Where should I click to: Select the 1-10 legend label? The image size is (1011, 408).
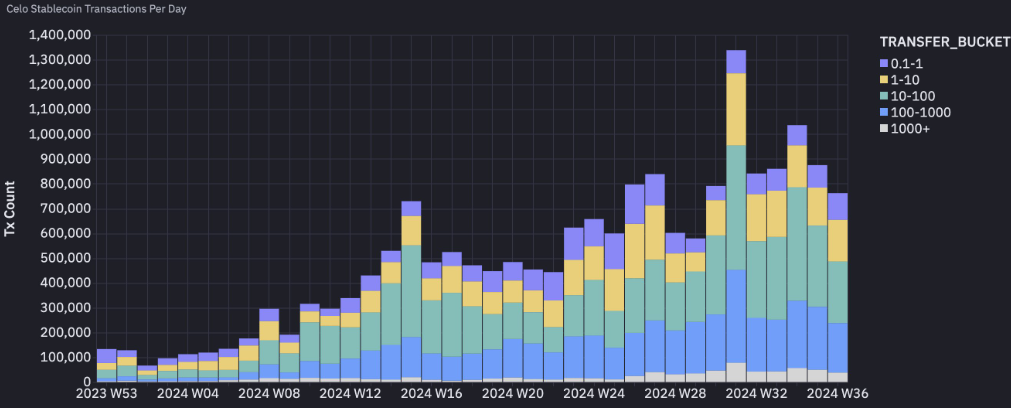pyautogui.click(x=905, y=80)
